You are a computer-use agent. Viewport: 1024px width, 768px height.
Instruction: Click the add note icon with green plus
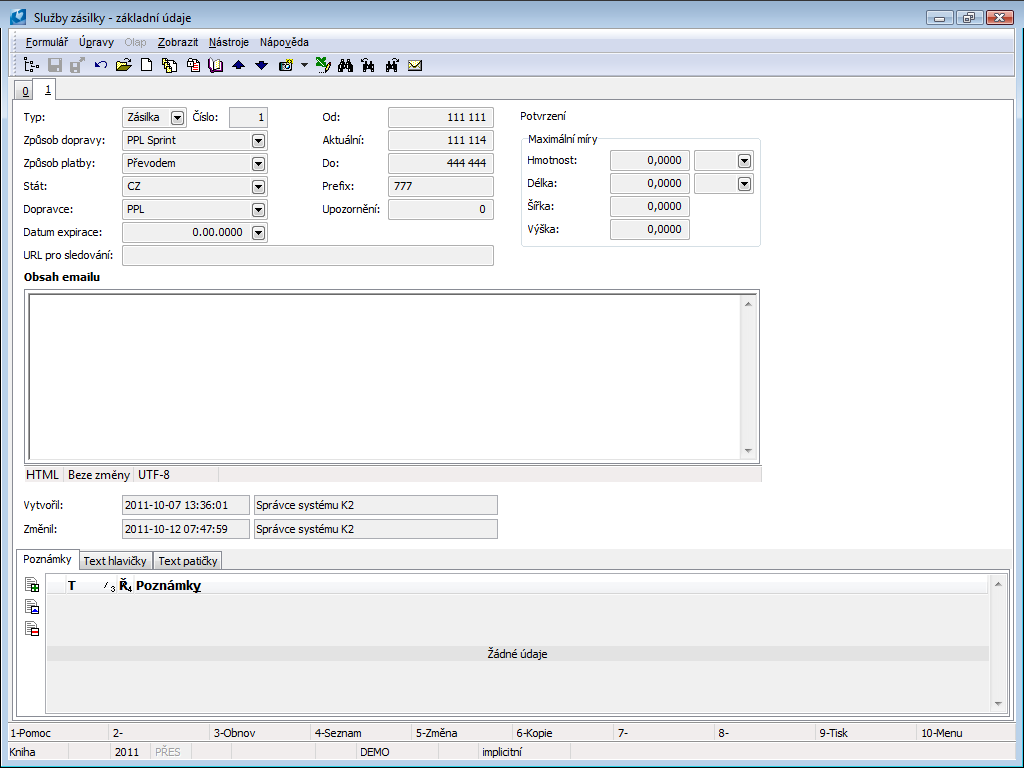(x=33, y=585)
